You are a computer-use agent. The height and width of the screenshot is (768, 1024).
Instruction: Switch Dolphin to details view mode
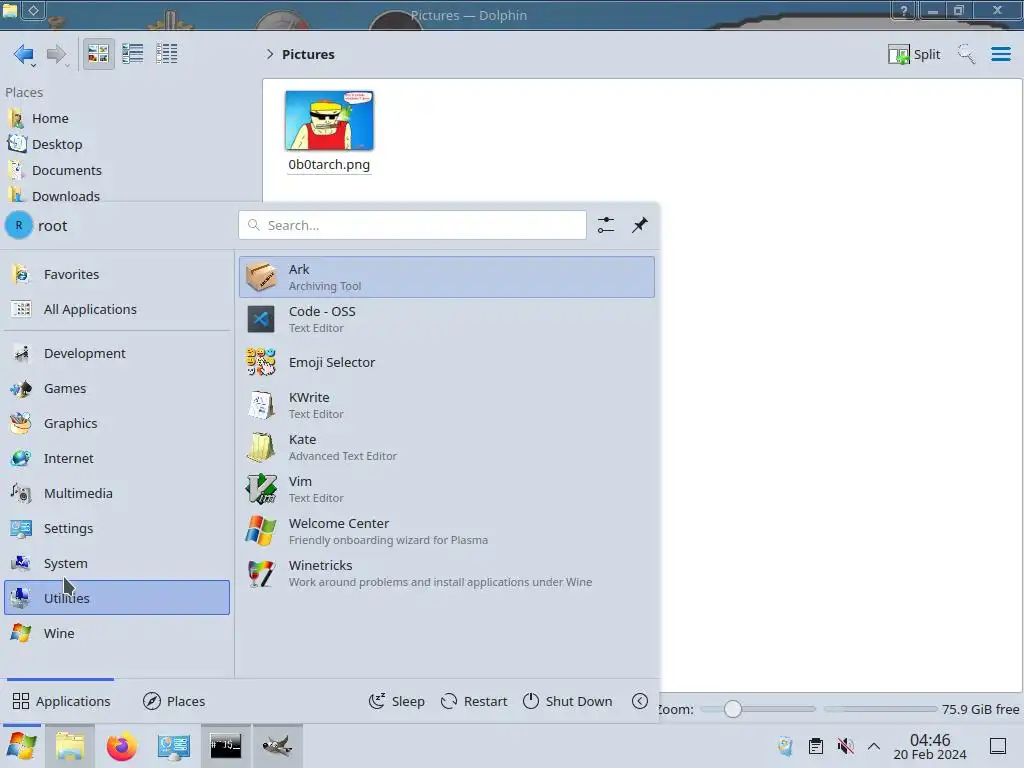[x=167, y=54]
